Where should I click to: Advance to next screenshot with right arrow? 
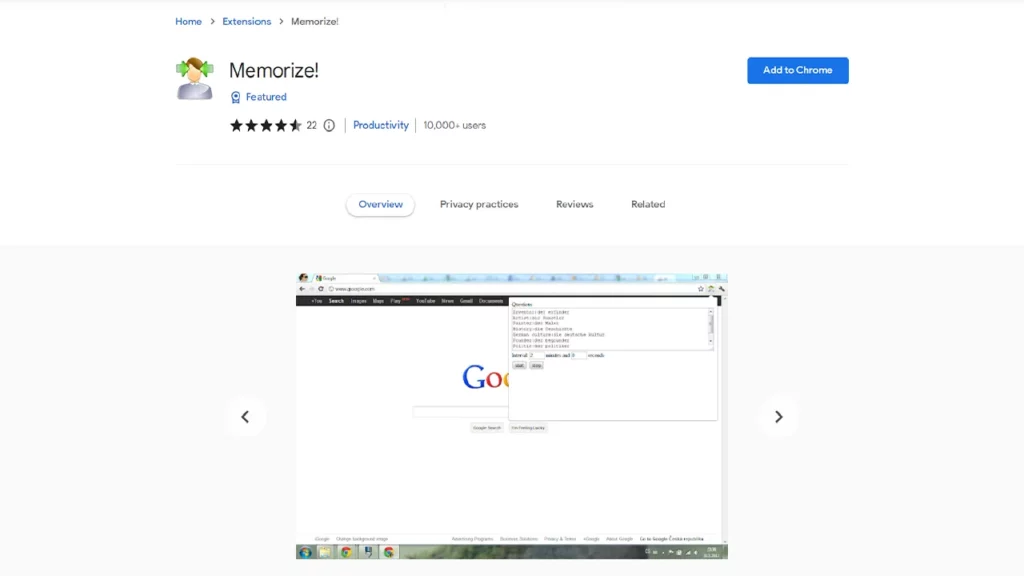coord(778,417)
